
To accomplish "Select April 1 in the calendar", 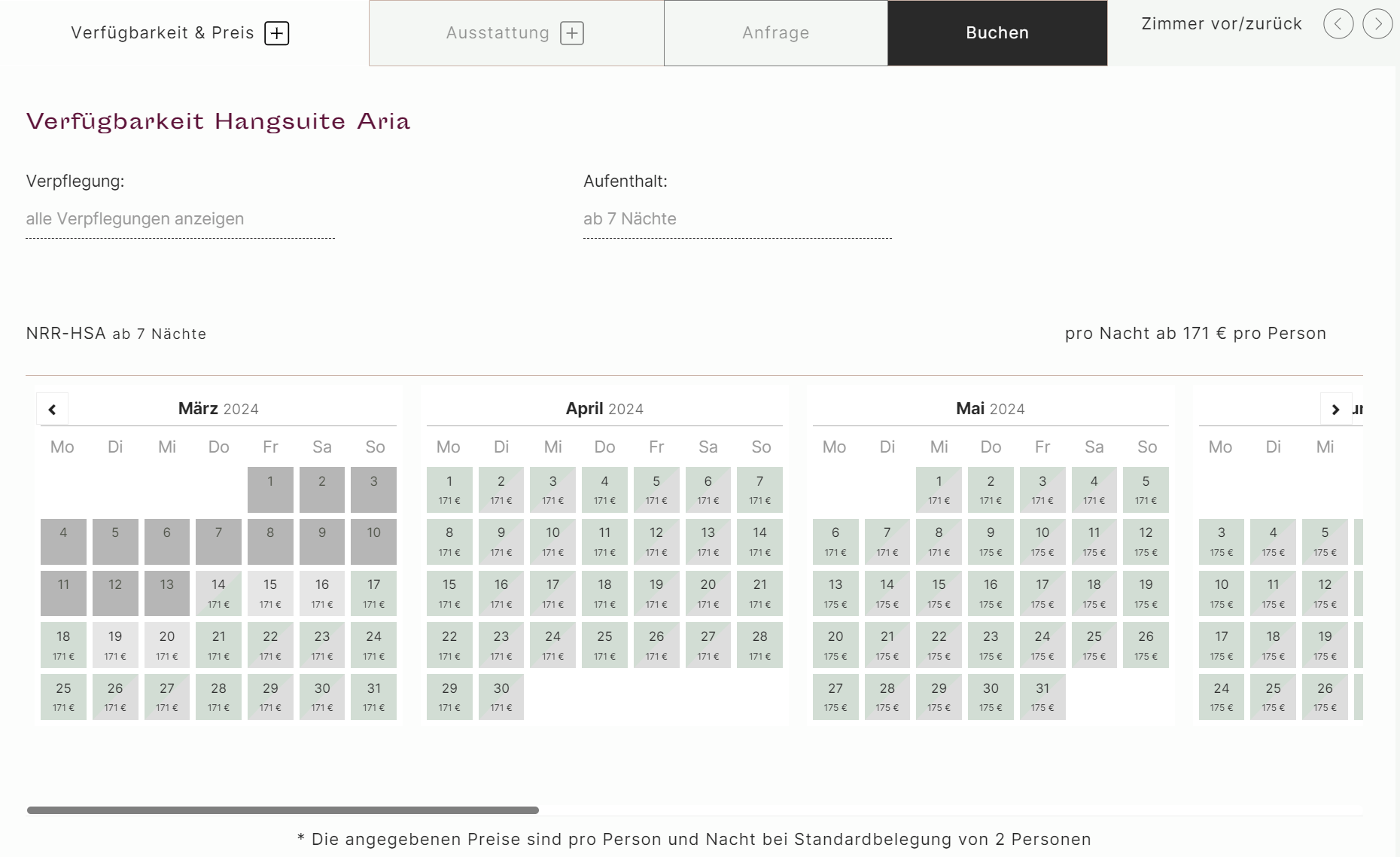I will 449,489.
